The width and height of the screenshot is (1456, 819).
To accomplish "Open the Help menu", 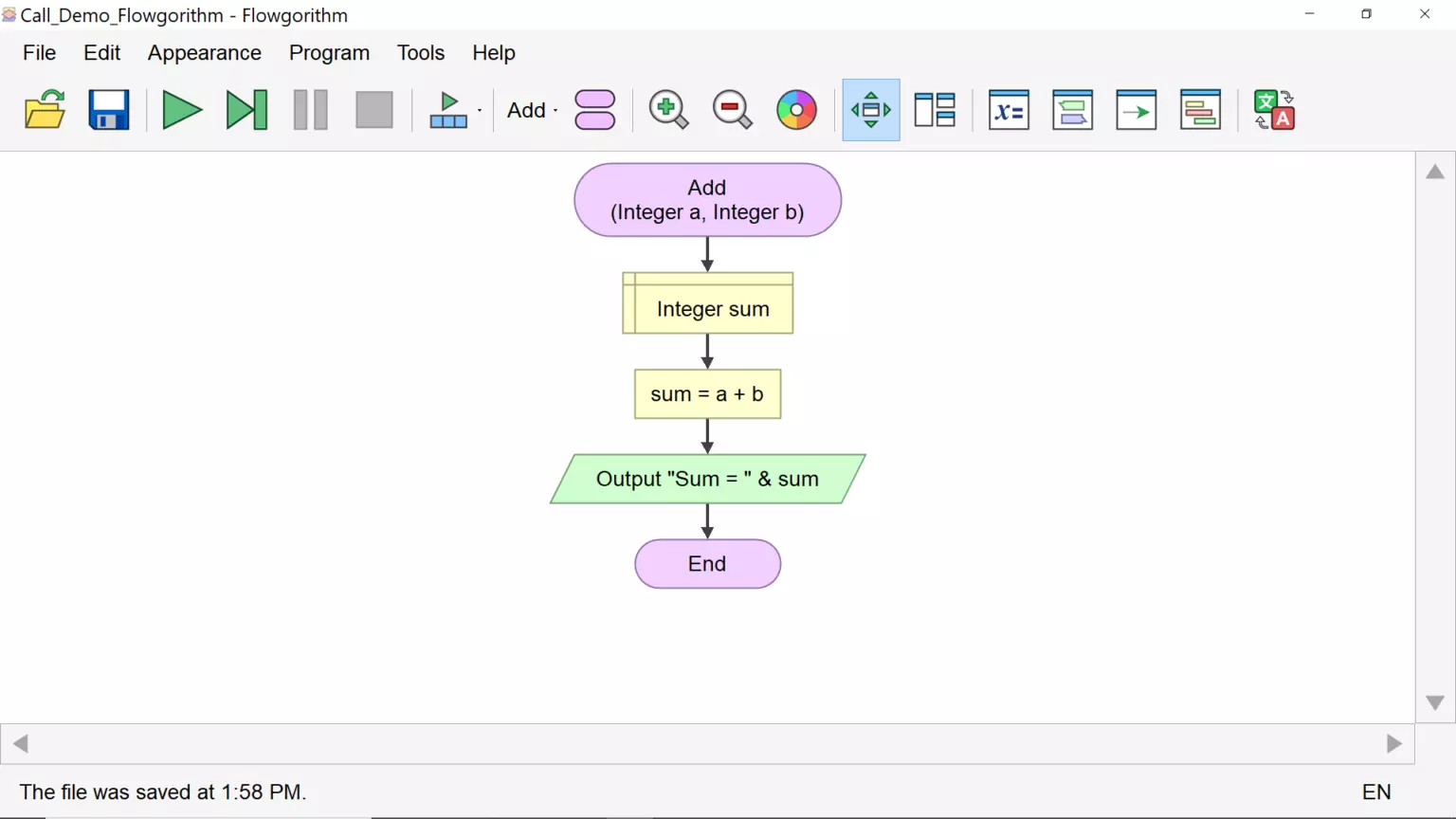I will pos(494,53).
